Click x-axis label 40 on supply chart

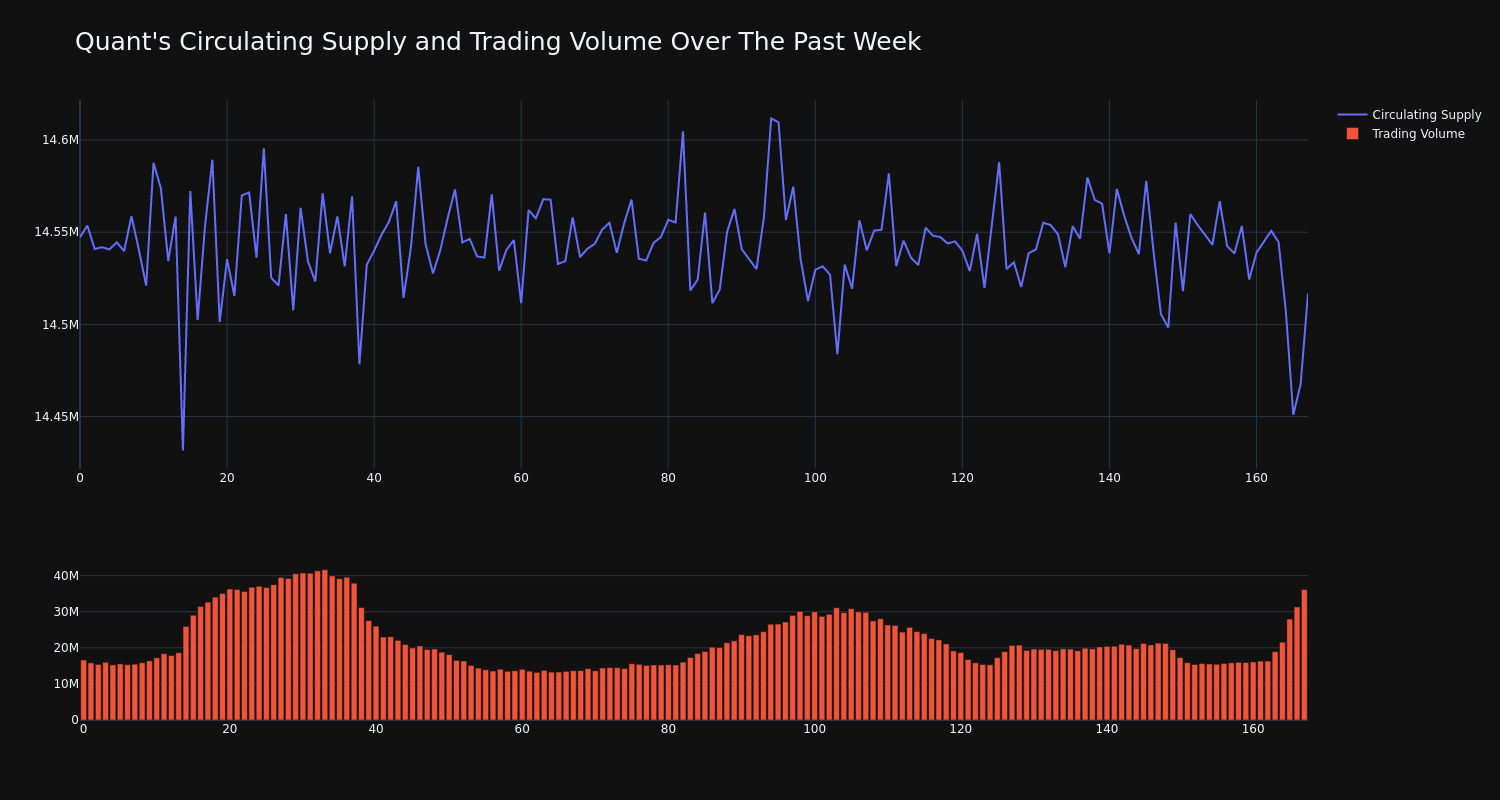tap(374, 478)
